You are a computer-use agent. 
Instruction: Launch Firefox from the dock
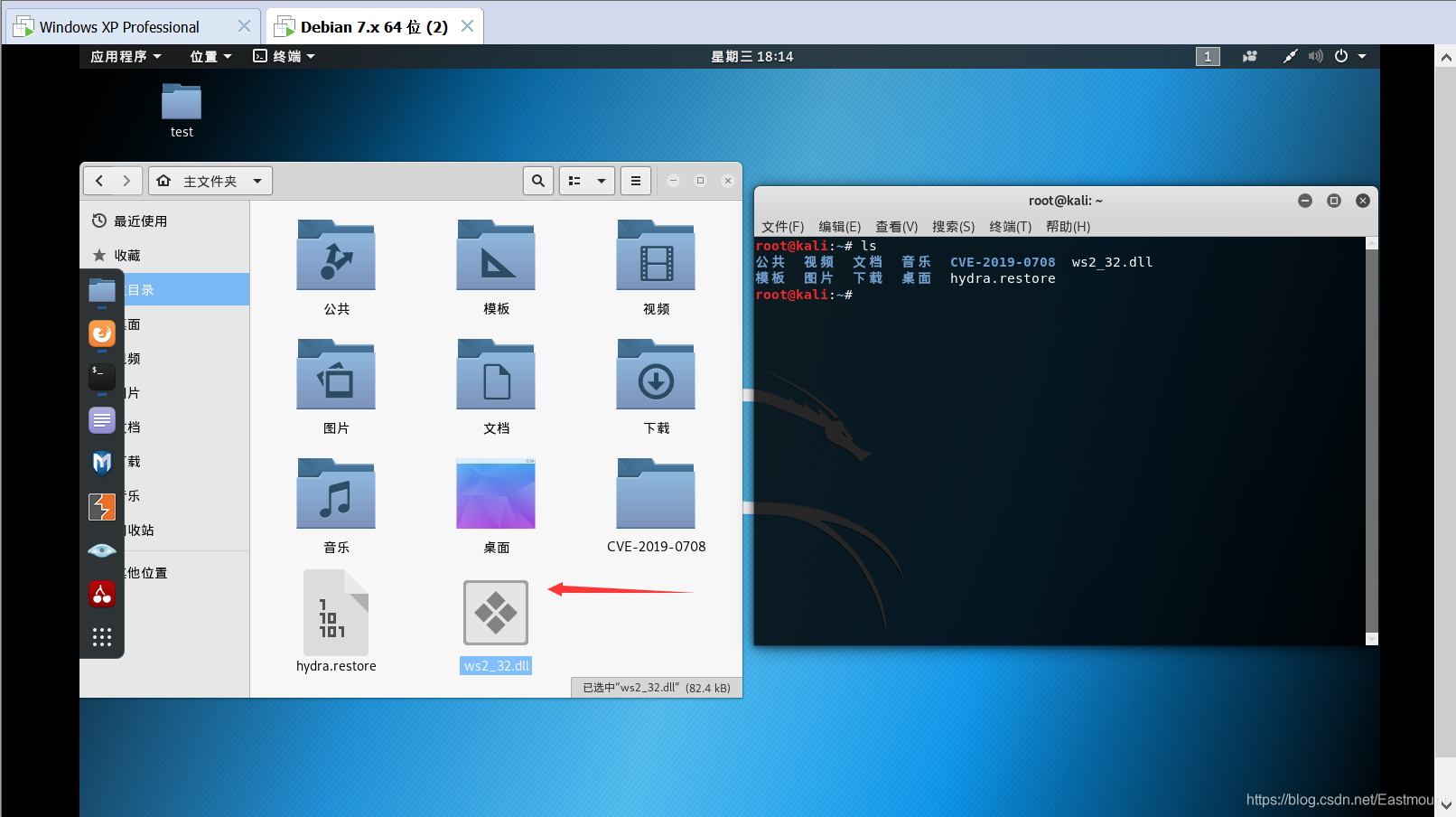(102, 333)
